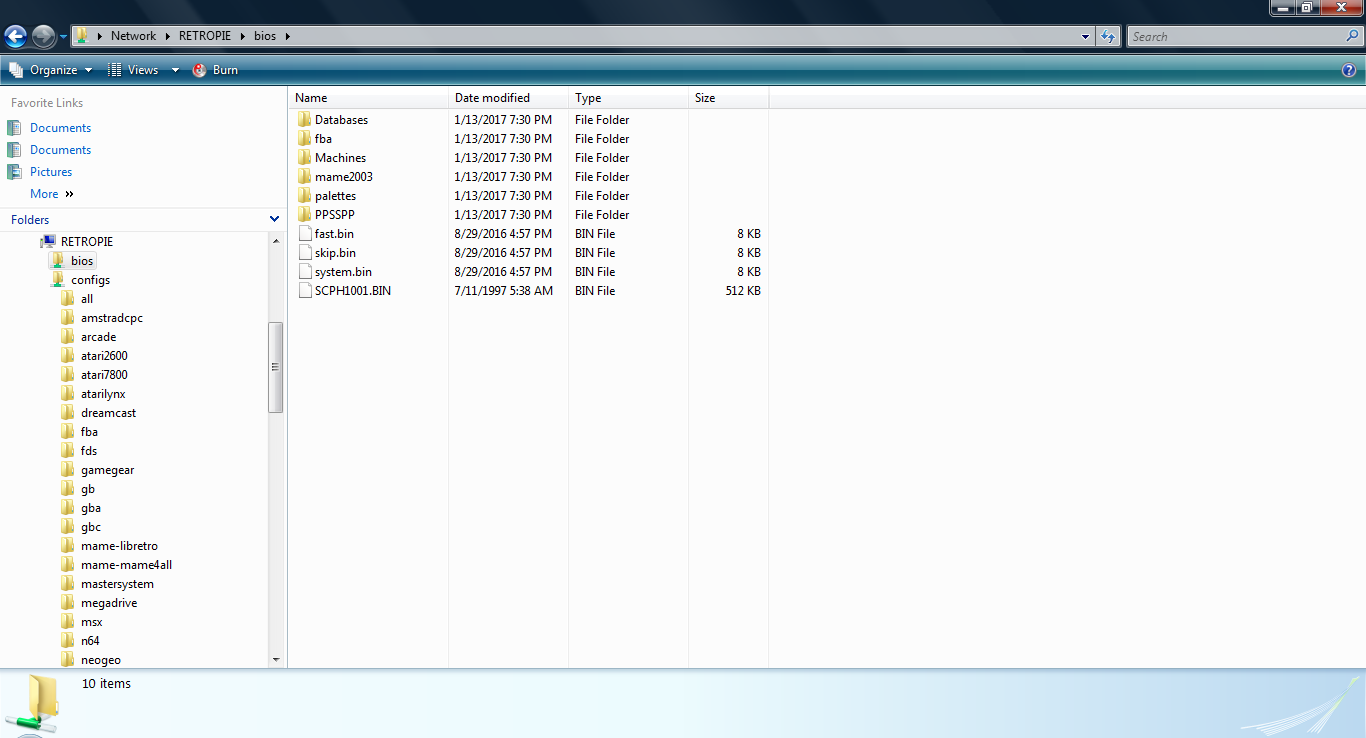Click the Burn disc toolbar icon
1366x738 pixels.
pos(200,70)
